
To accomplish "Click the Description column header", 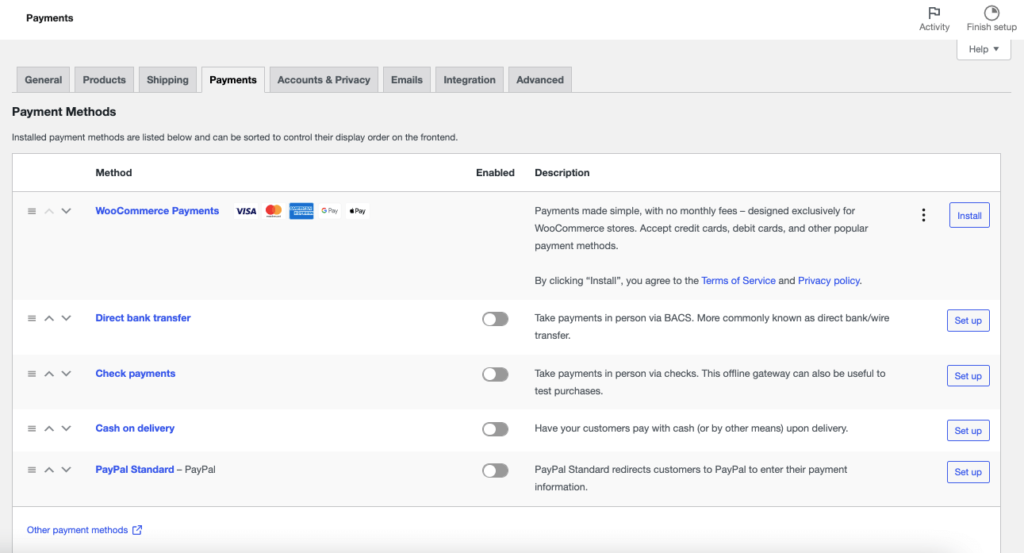I will pyautogui.click(x=562, y=172).
